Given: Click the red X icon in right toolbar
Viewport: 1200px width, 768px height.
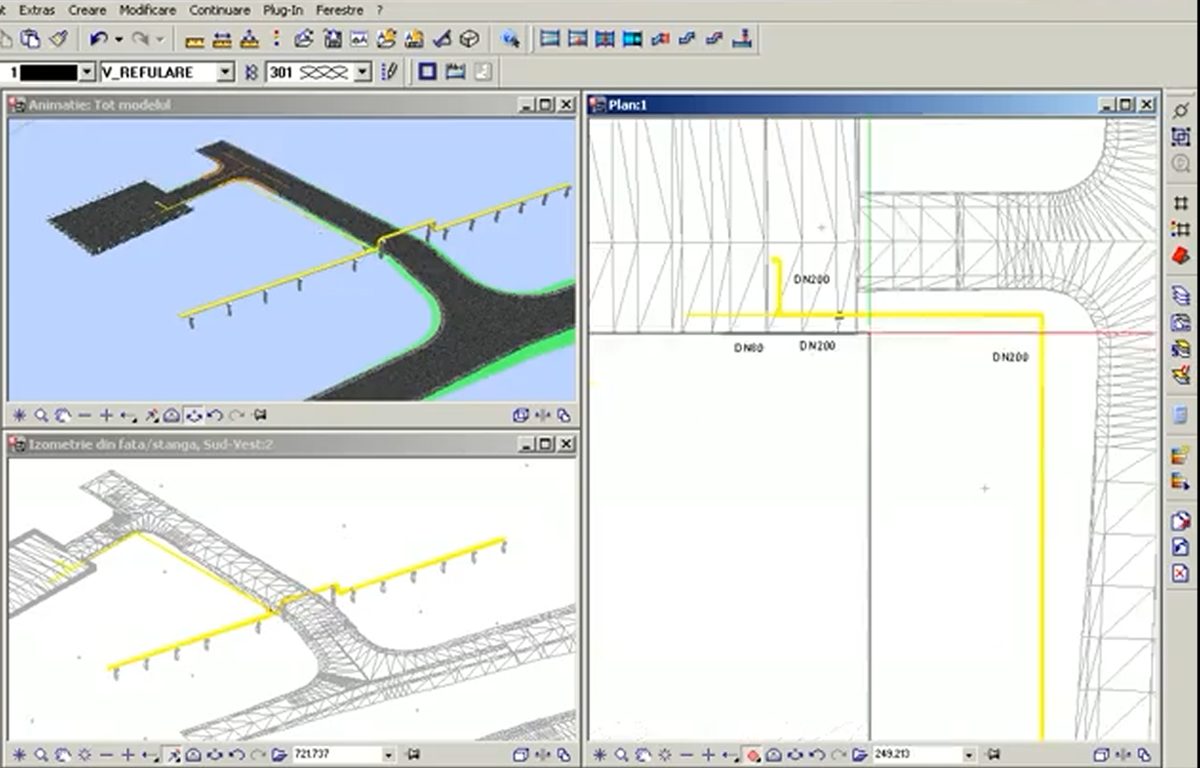Looking at the screenshot, I should click(x=1181, y=573).
